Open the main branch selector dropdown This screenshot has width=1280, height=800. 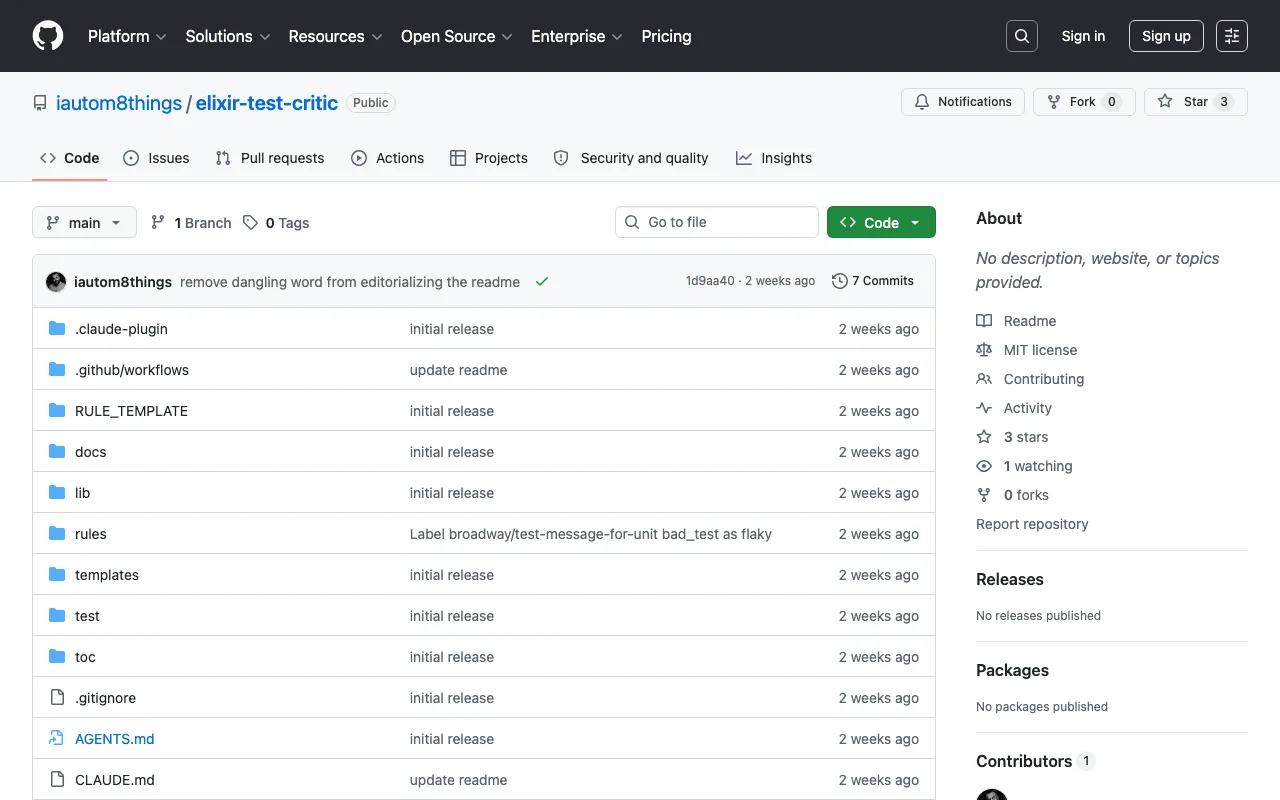84,222
